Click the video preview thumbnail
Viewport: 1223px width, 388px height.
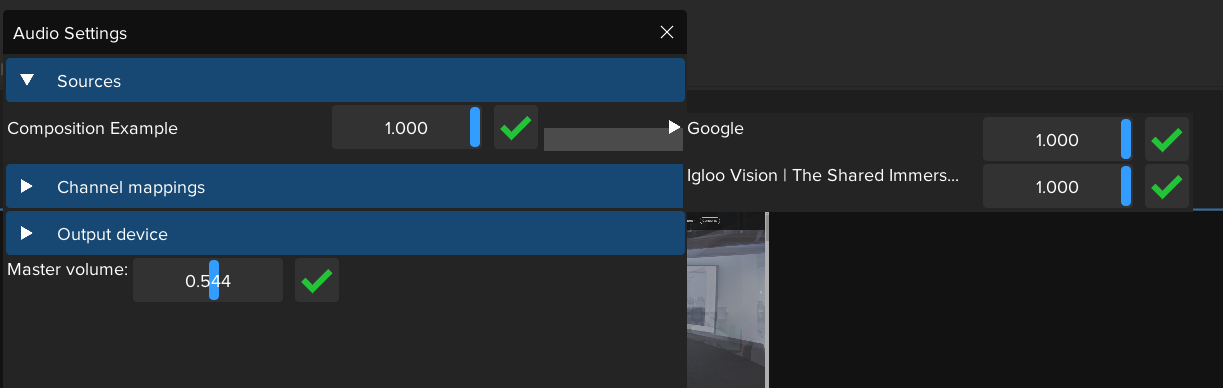[726, 300]
